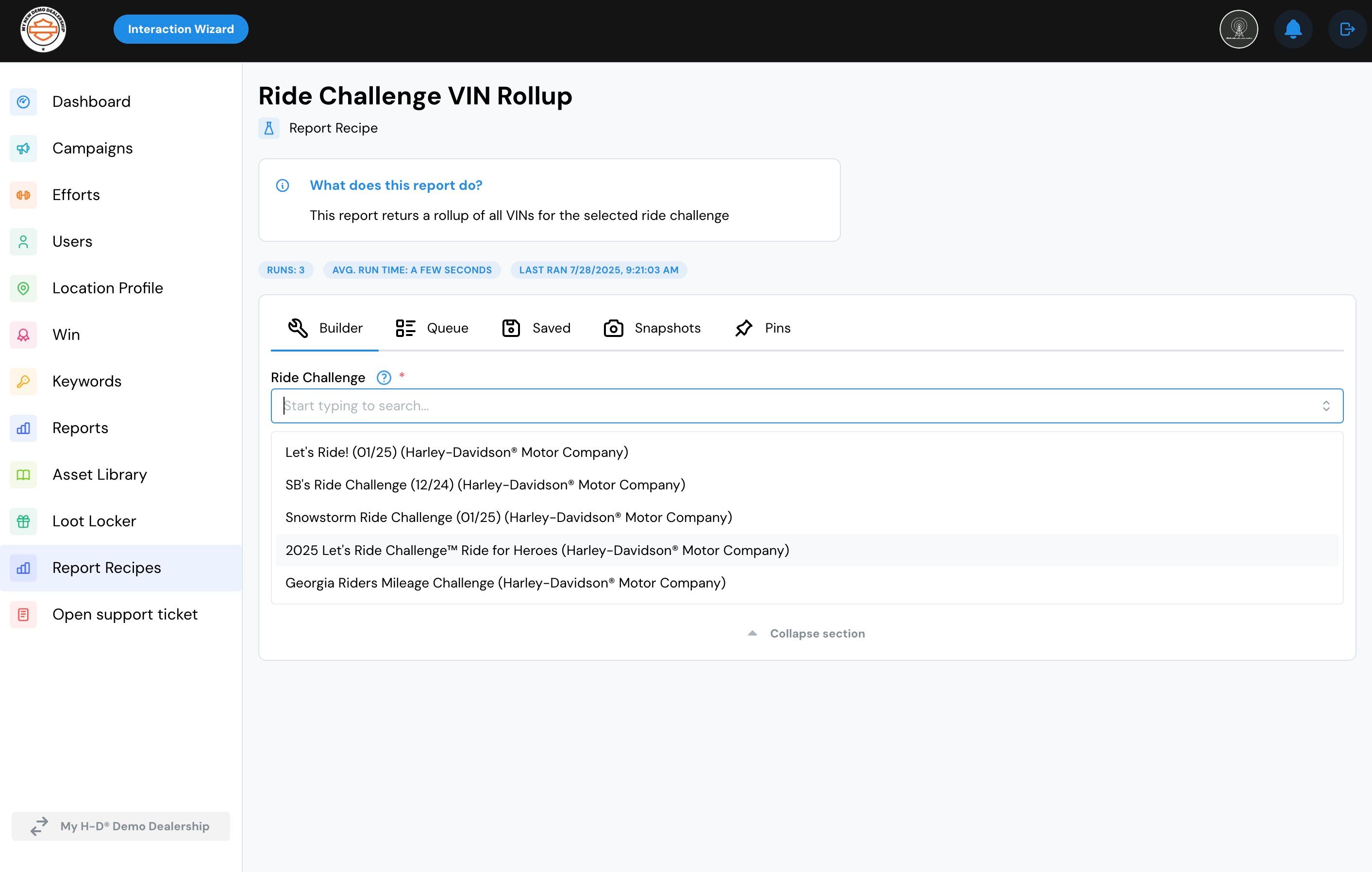The height and width of the screenshot is (872, 1372).
Task: Click the Ride Challenge help question icon
Action: (x=384, y=378)
